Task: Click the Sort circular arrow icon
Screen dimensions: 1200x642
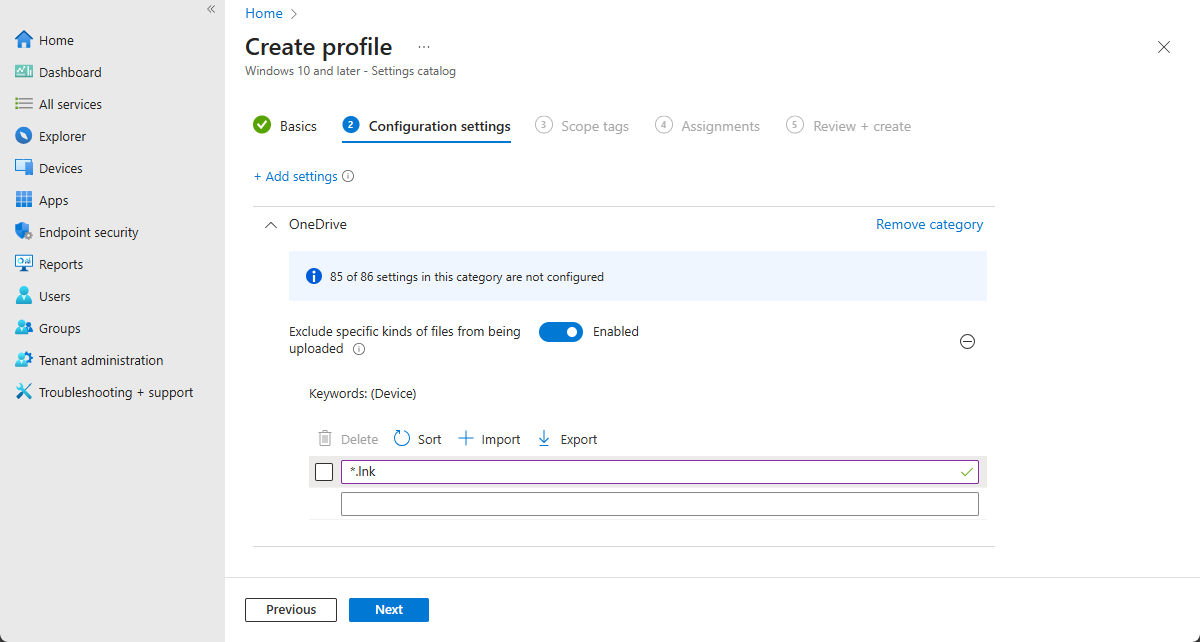Action: tap(402, 438)
